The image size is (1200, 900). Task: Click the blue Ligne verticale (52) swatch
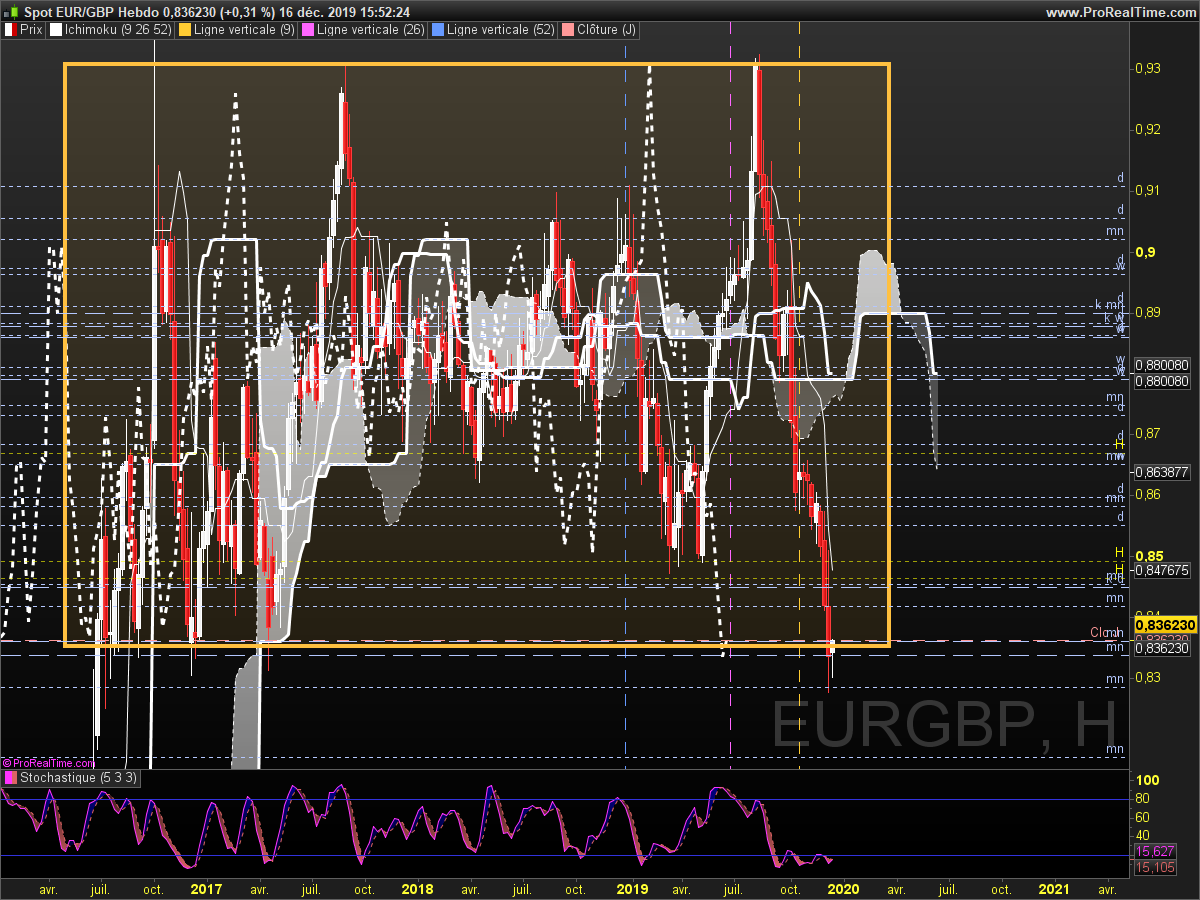[436, 31]
